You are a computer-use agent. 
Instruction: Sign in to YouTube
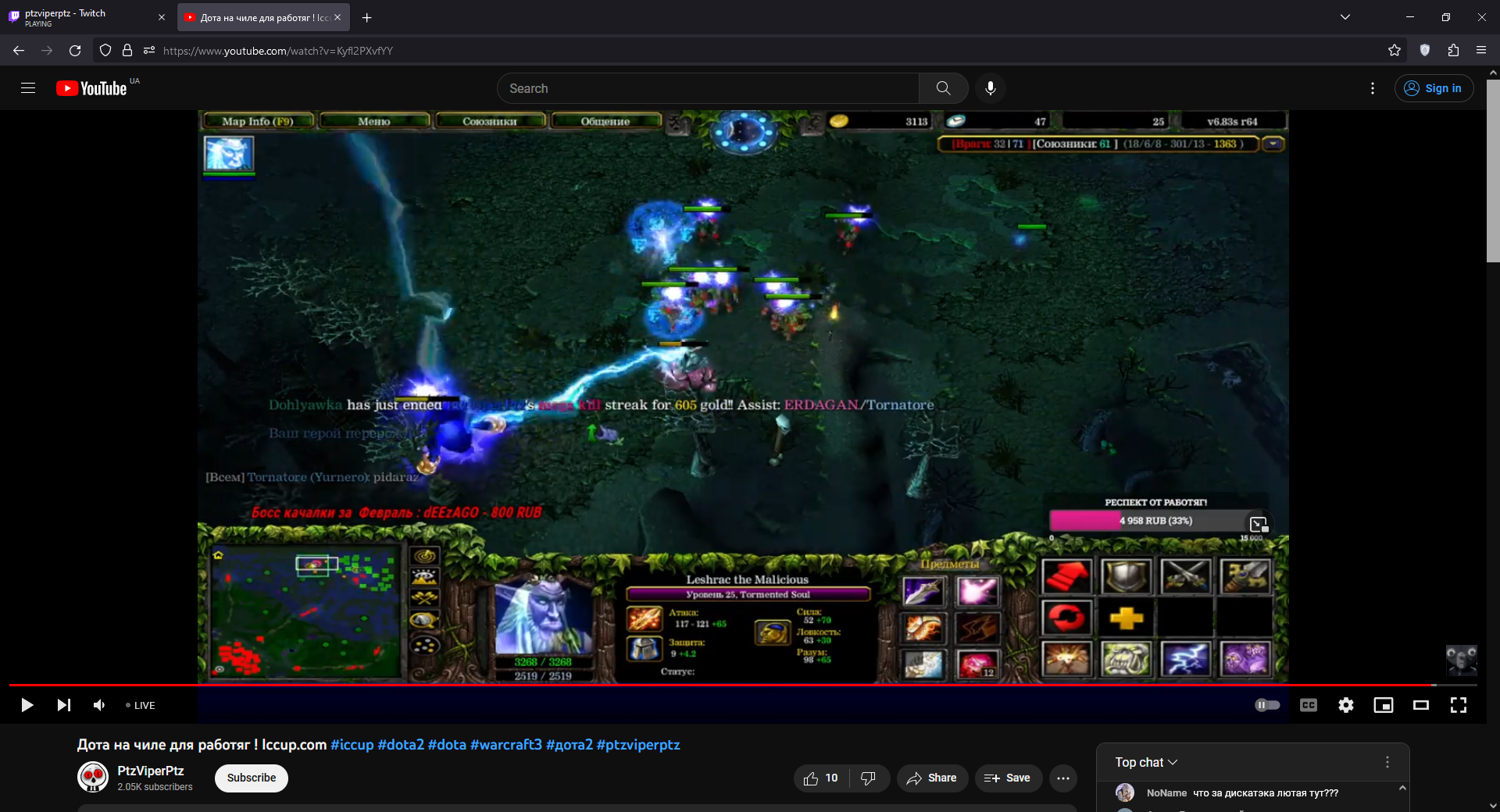(1434, 88)
